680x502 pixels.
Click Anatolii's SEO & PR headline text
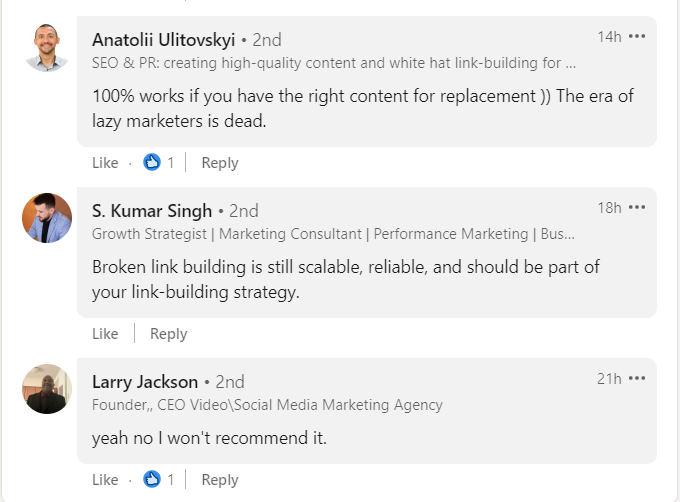[x=334, y=63]
